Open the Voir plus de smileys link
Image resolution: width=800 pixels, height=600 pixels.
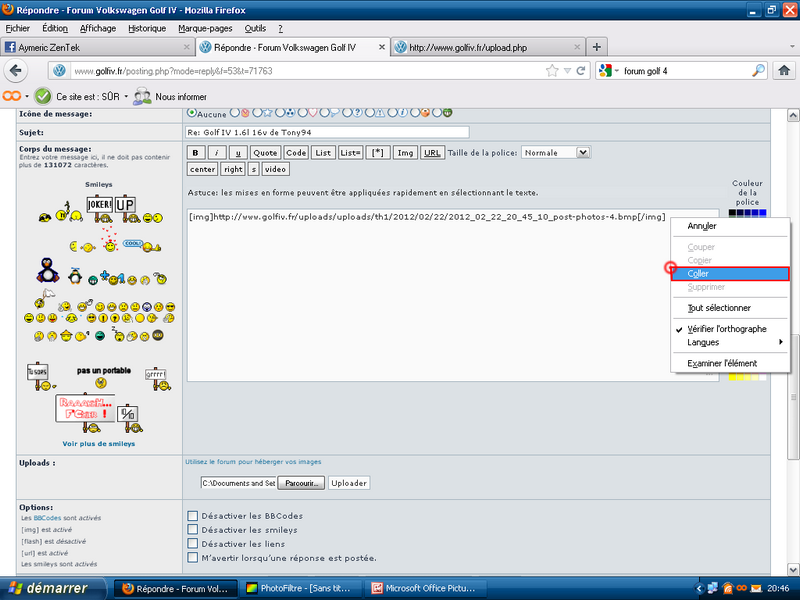point(98,443)
